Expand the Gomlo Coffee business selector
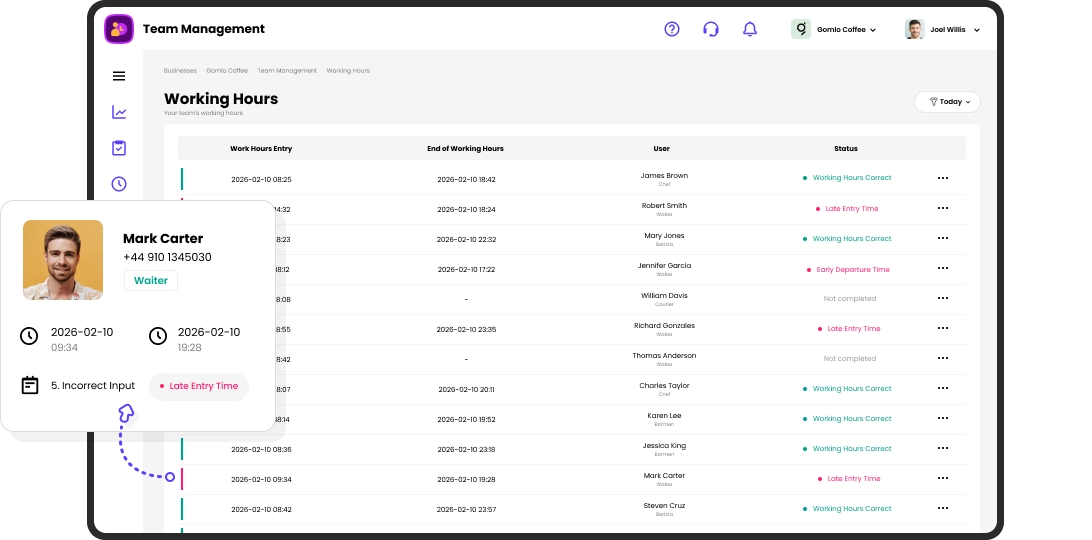This screenshot has width=1092, height=540. click(834, 30)
